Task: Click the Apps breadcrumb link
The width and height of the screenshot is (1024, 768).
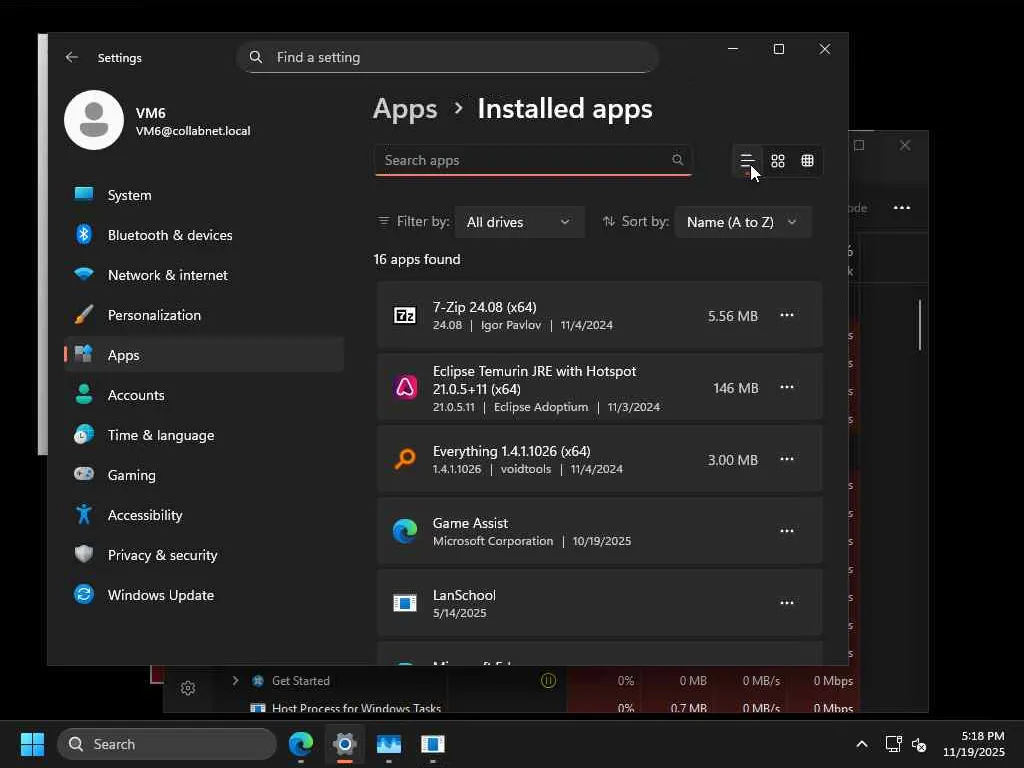Action: click(405, 109)
